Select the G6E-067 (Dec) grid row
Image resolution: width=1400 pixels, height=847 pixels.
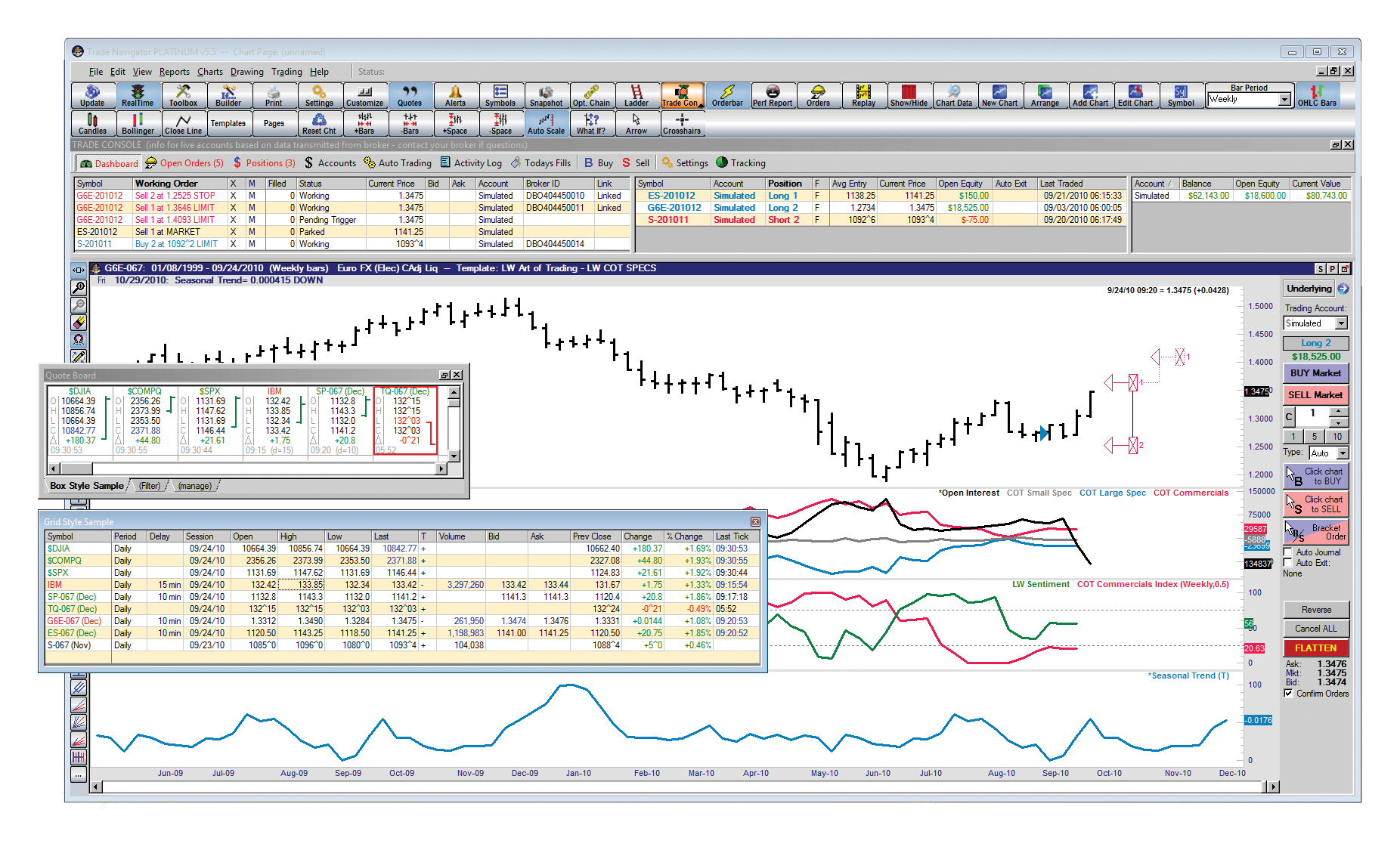click(401, 621)
